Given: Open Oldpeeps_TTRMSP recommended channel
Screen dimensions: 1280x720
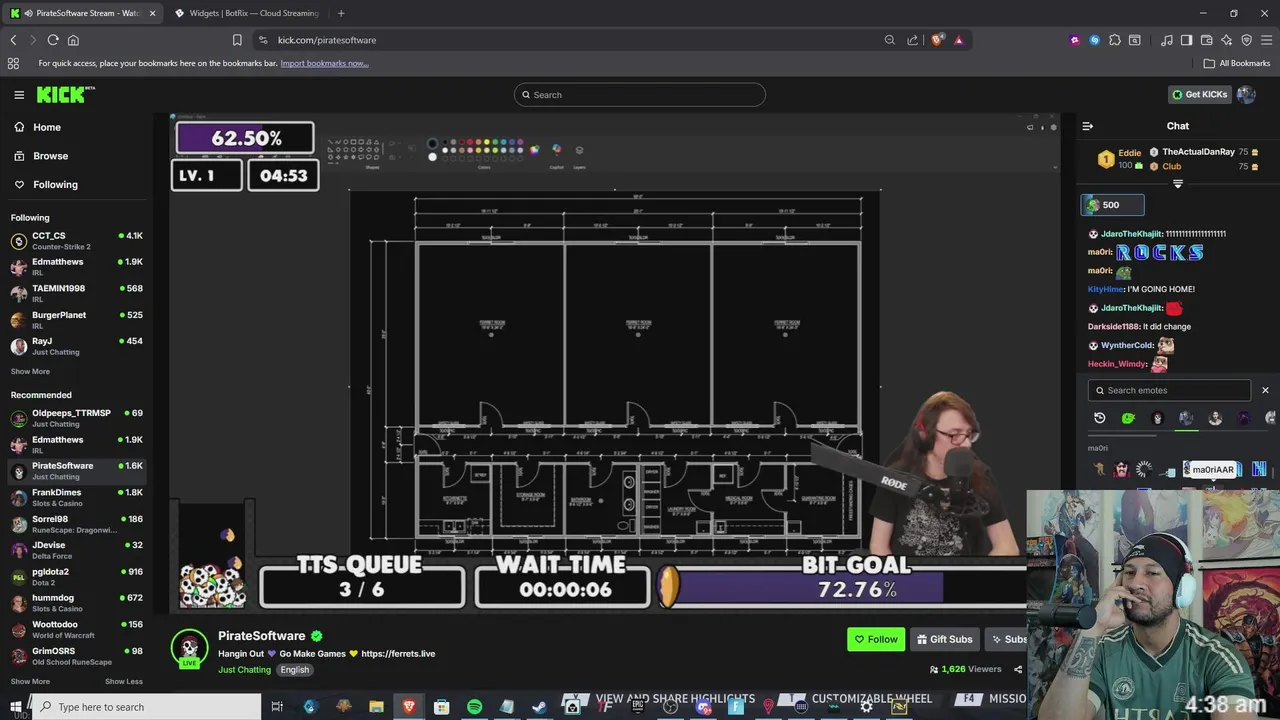Looking at the screenshot, I should pyautogui.click(x=77, y=418).
